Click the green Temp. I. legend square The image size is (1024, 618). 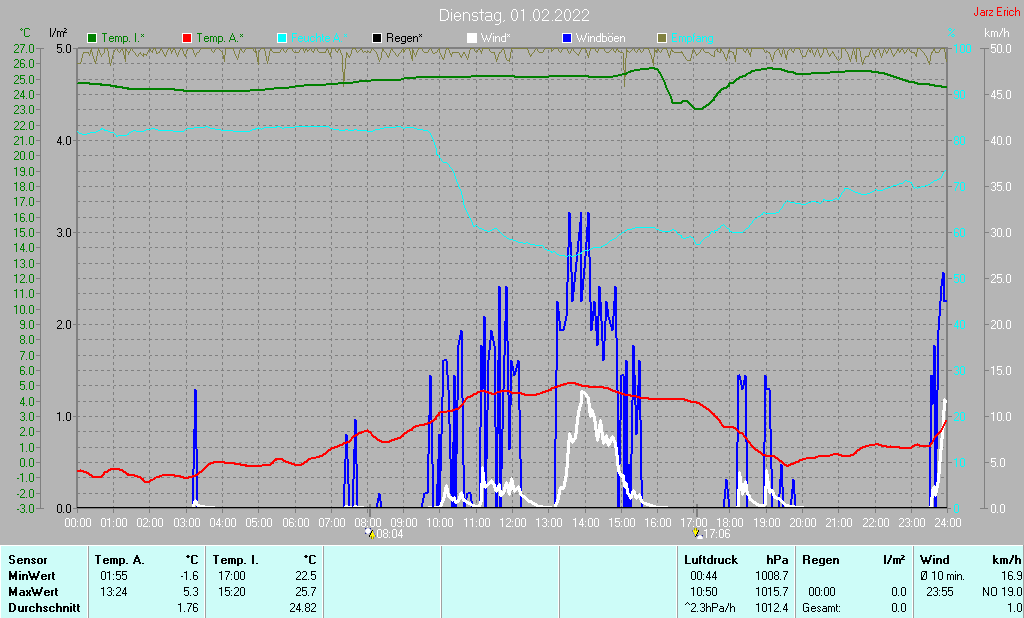point(92,38)
